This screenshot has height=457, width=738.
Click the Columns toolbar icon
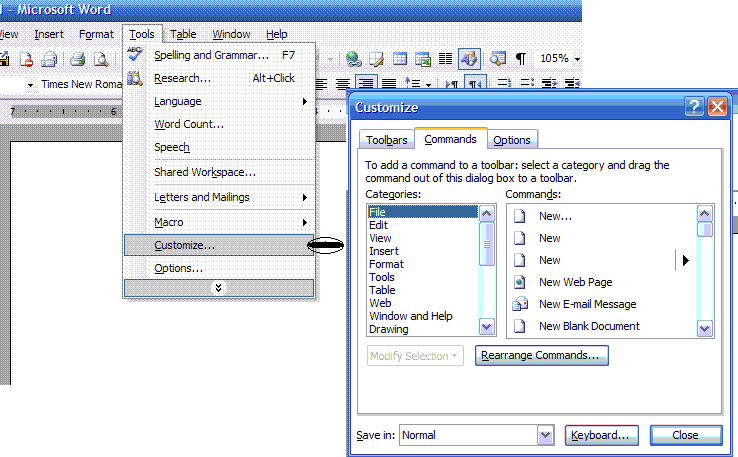(445, 59)
